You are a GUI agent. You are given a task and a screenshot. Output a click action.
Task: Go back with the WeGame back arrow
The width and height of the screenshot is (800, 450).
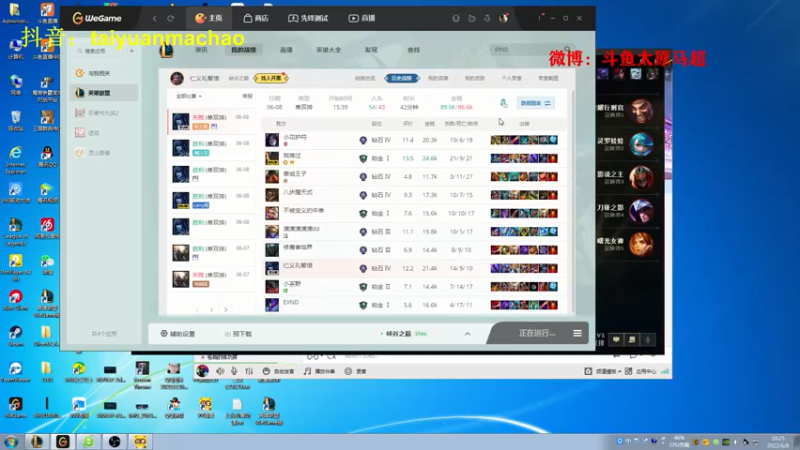(x=155, y=18)
